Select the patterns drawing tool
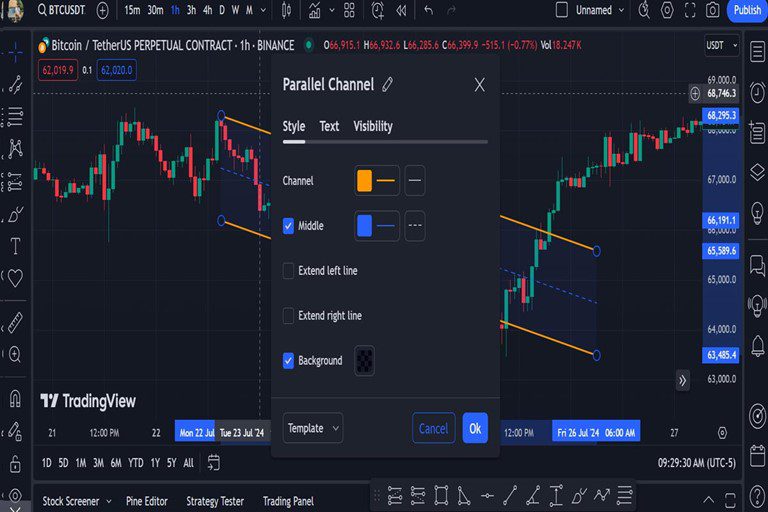The height and width of the screenshot is (512, 768). (x=15, y=148)
